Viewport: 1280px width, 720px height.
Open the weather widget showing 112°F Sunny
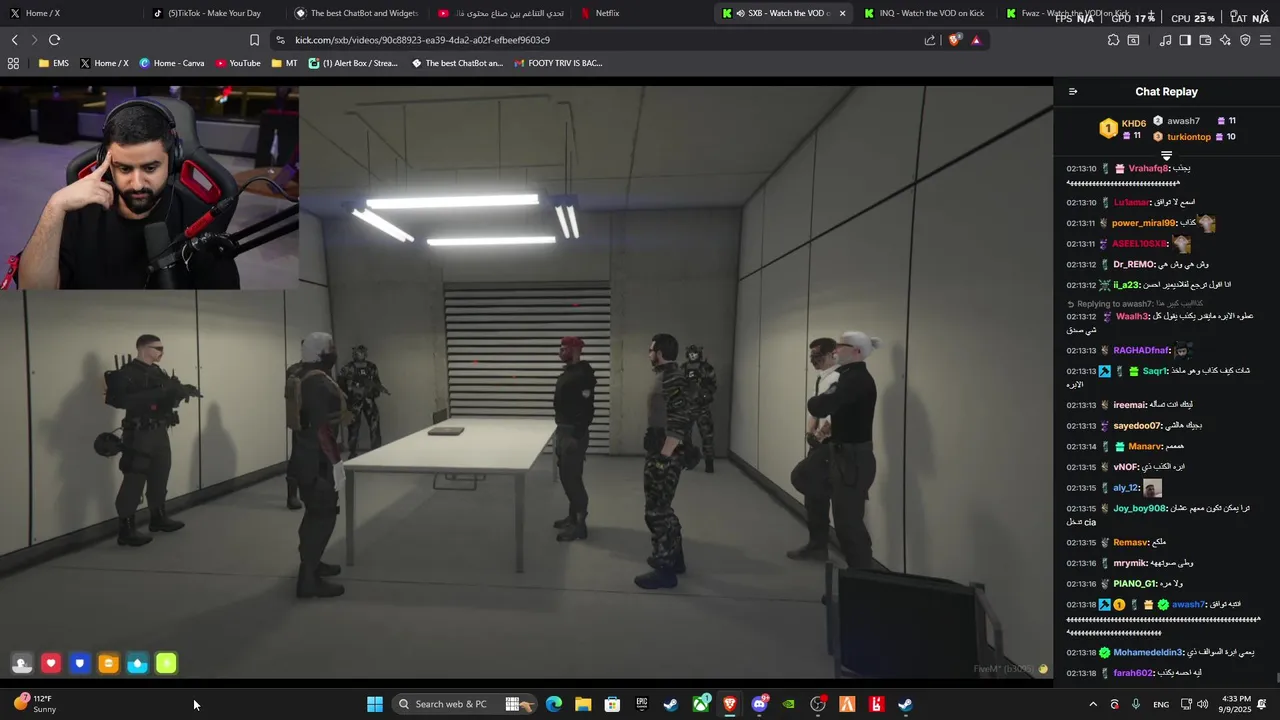tap(34, 704)
